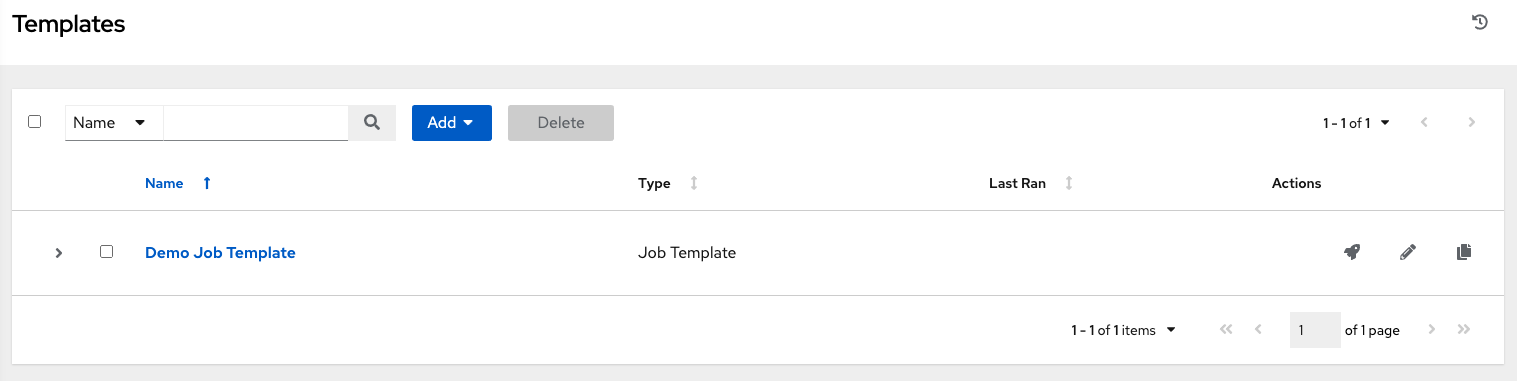Click the Delete button

(561, 122)
